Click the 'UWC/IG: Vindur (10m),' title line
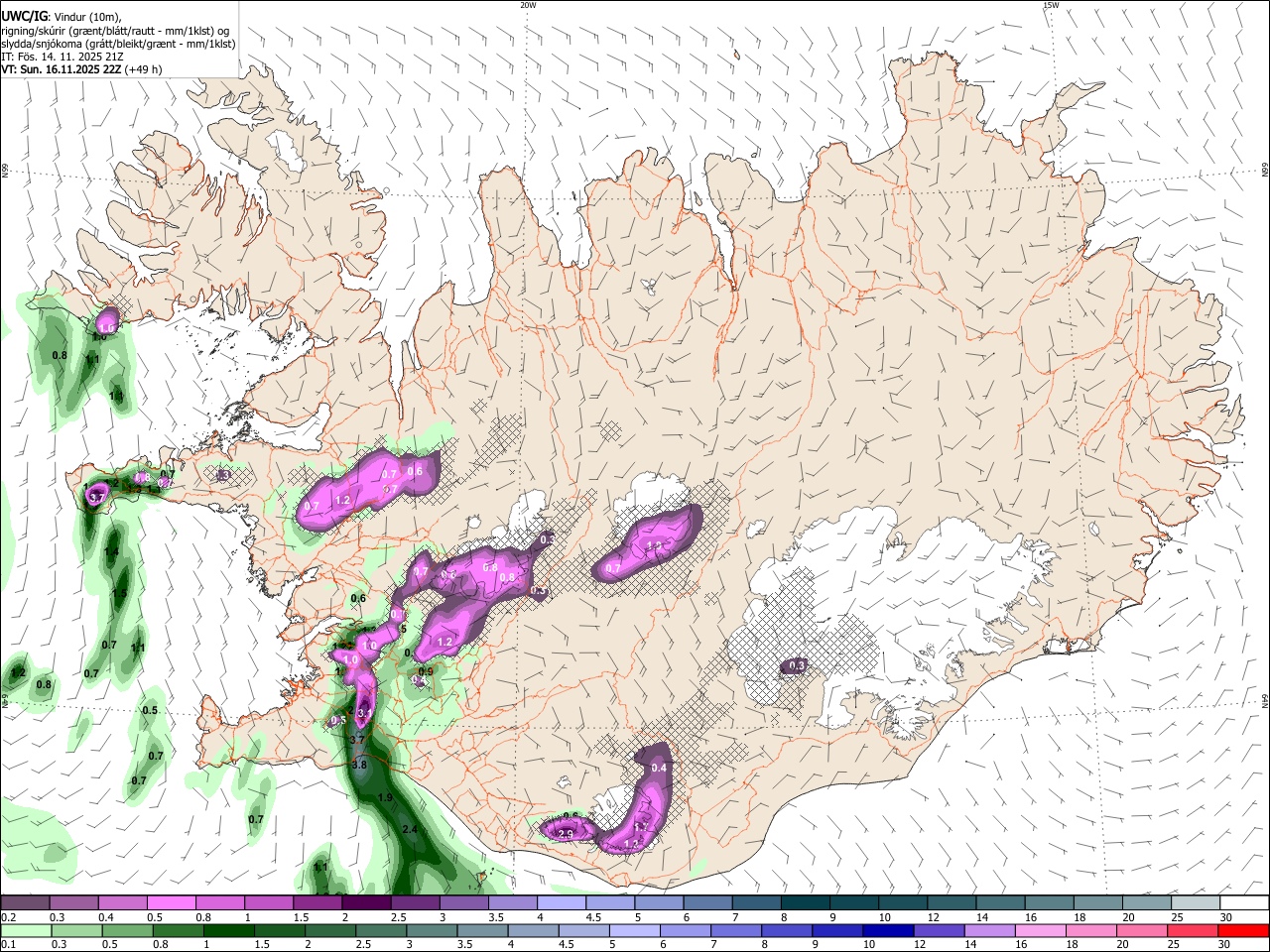Screen dimensions: 1270x952 [x=62, y=17]
